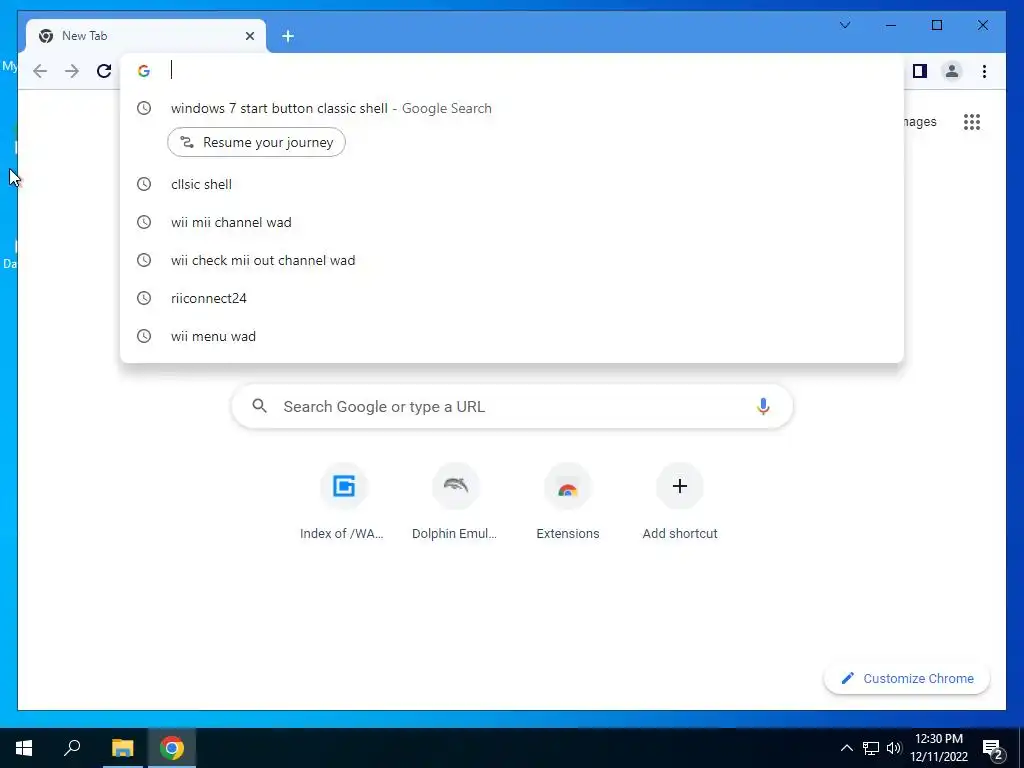This screenshot has width=1024, height=768.
Task: Maximize the Chrome window
Action: 936,25
